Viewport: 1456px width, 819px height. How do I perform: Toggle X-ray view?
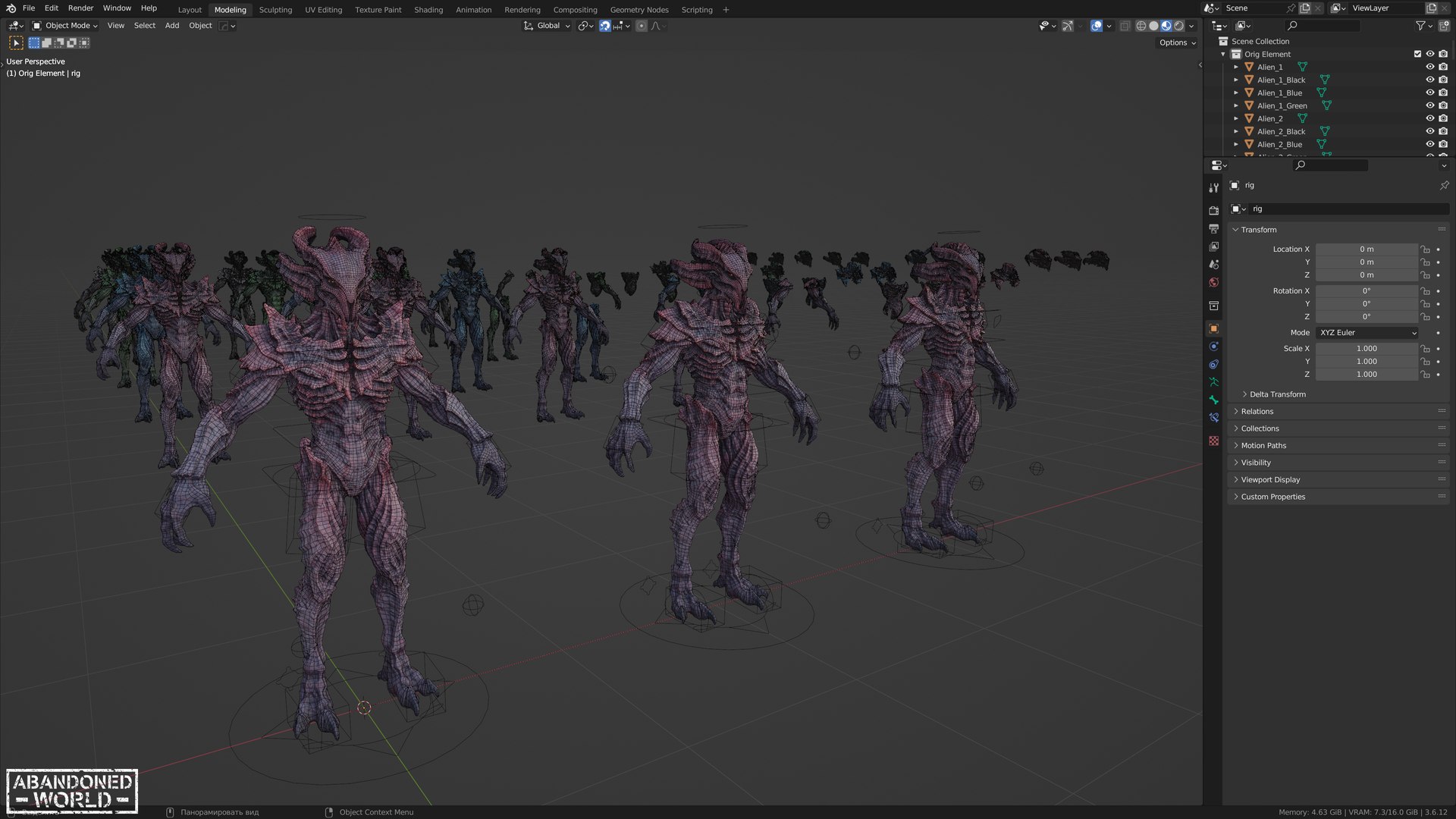[x=1125, y=26]
